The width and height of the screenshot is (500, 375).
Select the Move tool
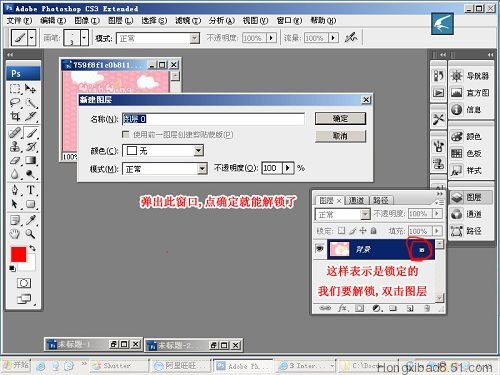30,89
